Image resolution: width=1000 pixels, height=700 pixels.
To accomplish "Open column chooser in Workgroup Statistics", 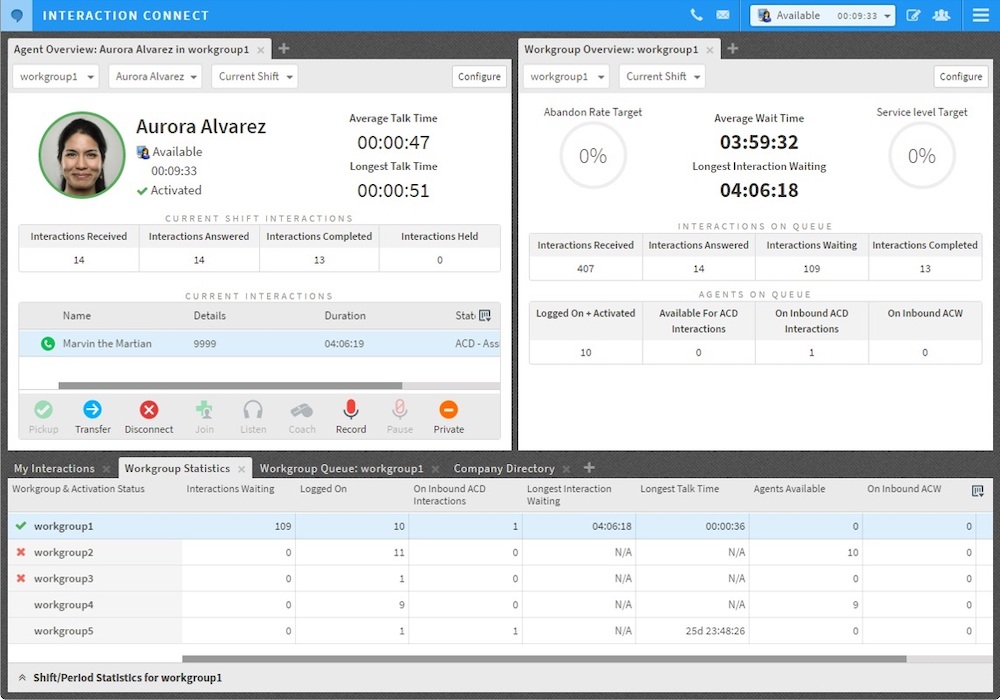I will click(x=977, y=491).
